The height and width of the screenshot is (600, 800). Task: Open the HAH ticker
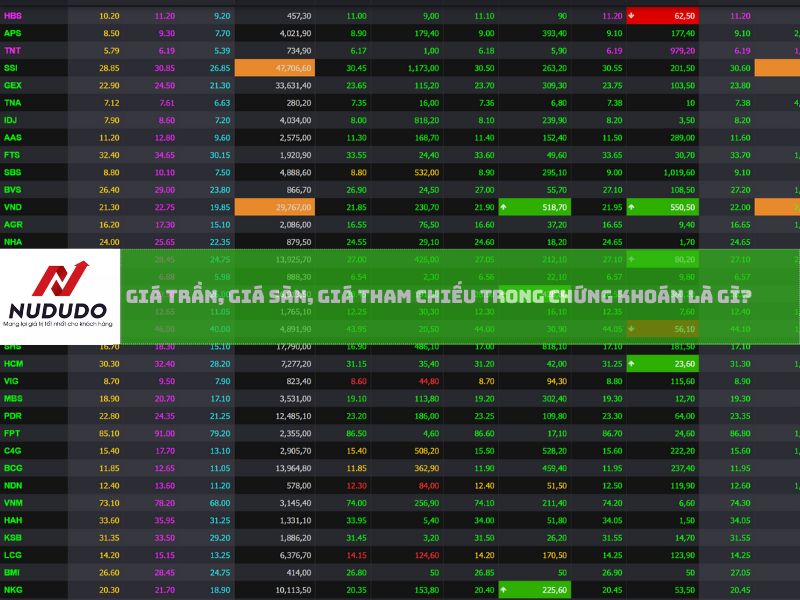(13, 520)
